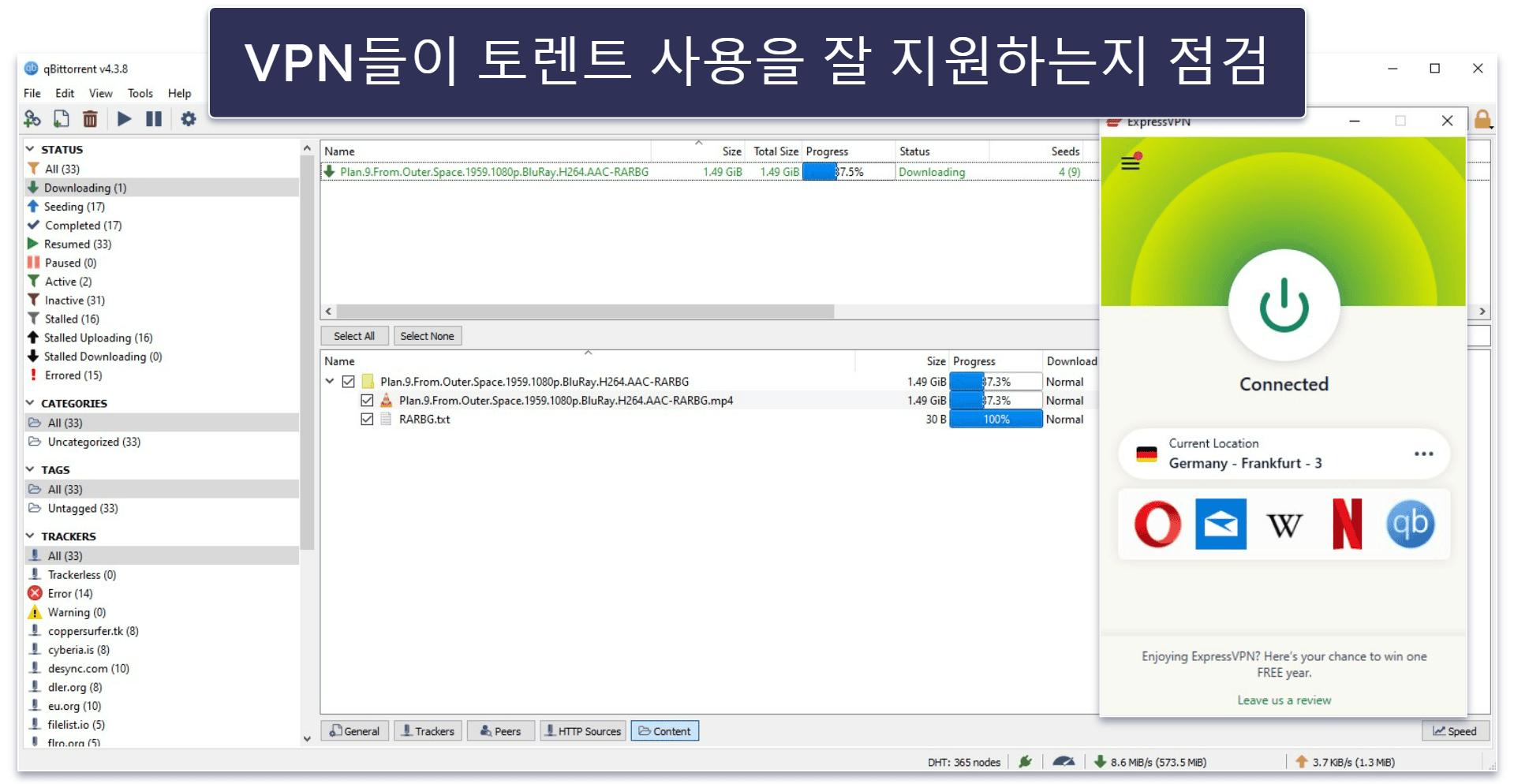Select Errored (15) status filter
This screenshot has height=784, width=1514.
(162, 375)
